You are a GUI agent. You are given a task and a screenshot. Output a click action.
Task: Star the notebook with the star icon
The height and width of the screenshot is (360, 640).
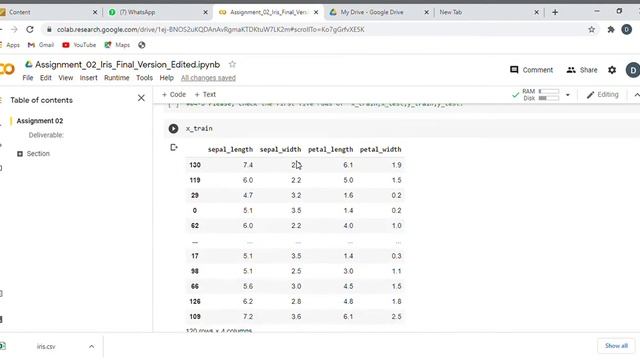pos(232,64)
